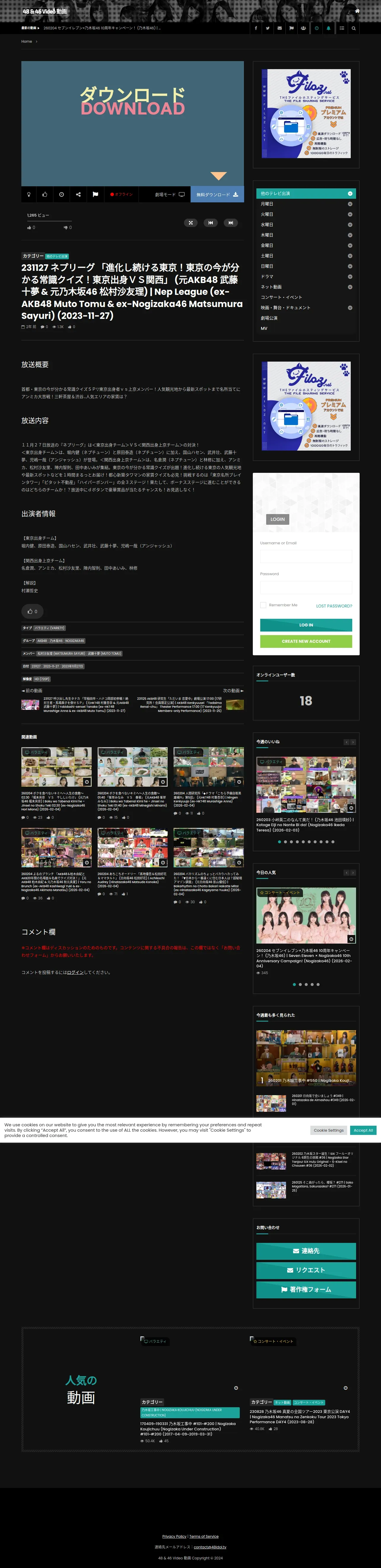Click the CREATE NEW ACCOUNT button
This screenshot has height=1568, width=381.
(x=306, y=641)
